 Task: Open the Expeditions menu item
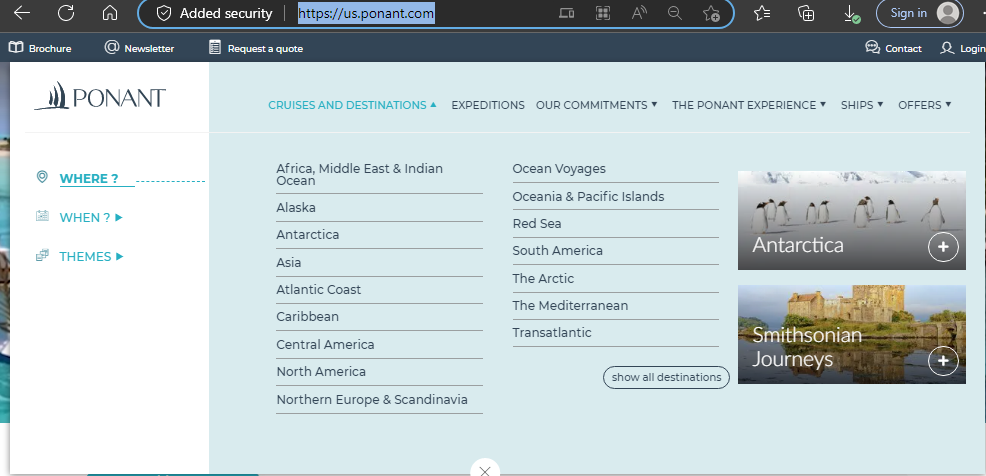[488, 105]
